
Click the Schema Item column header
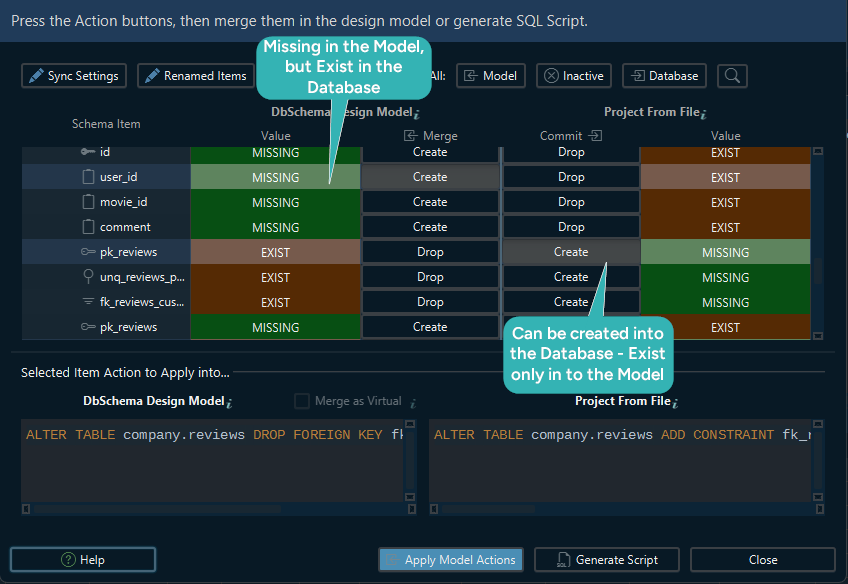(106, 124)
